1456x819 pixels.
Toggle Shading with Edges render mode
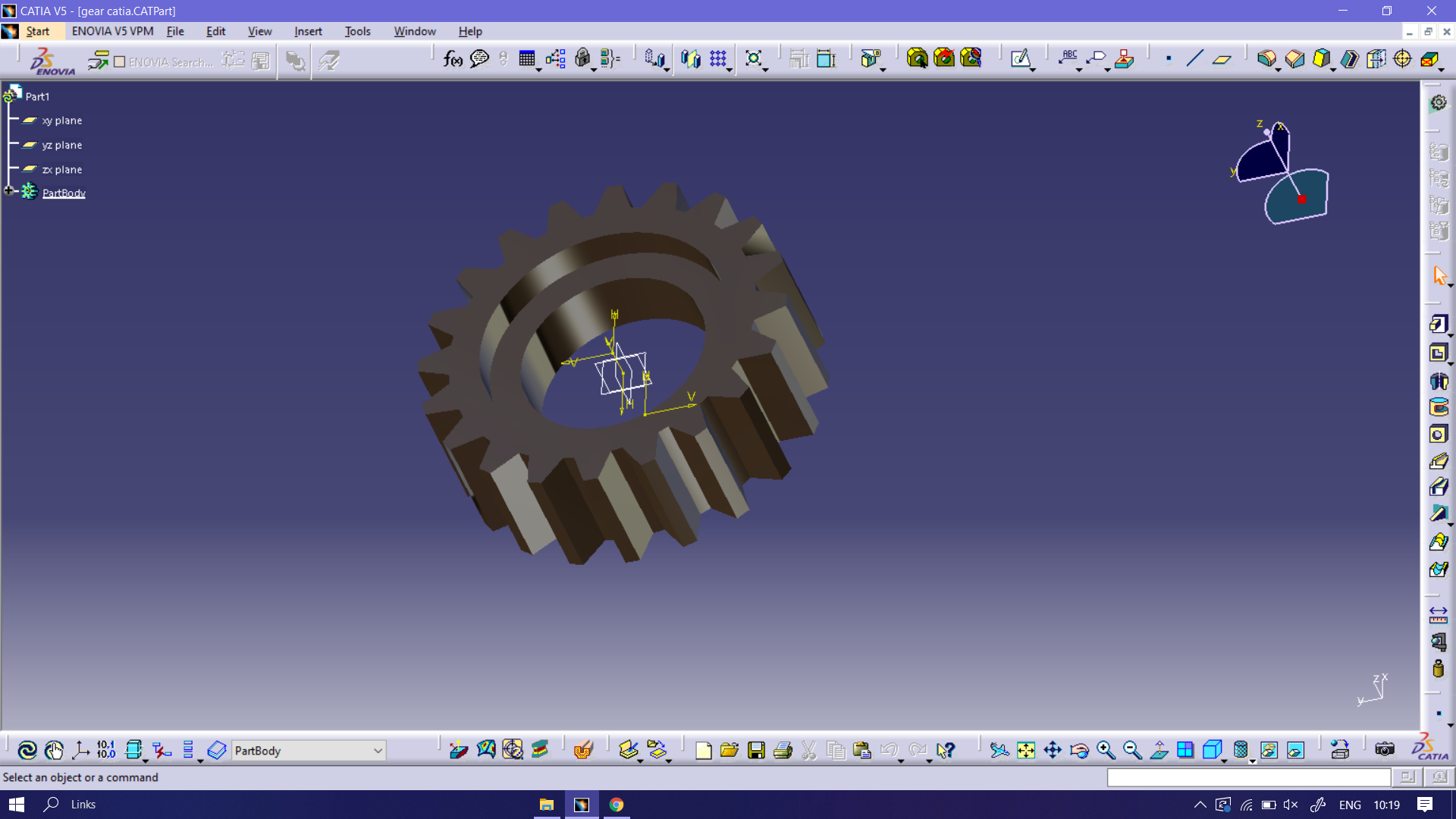(1212, 750)
